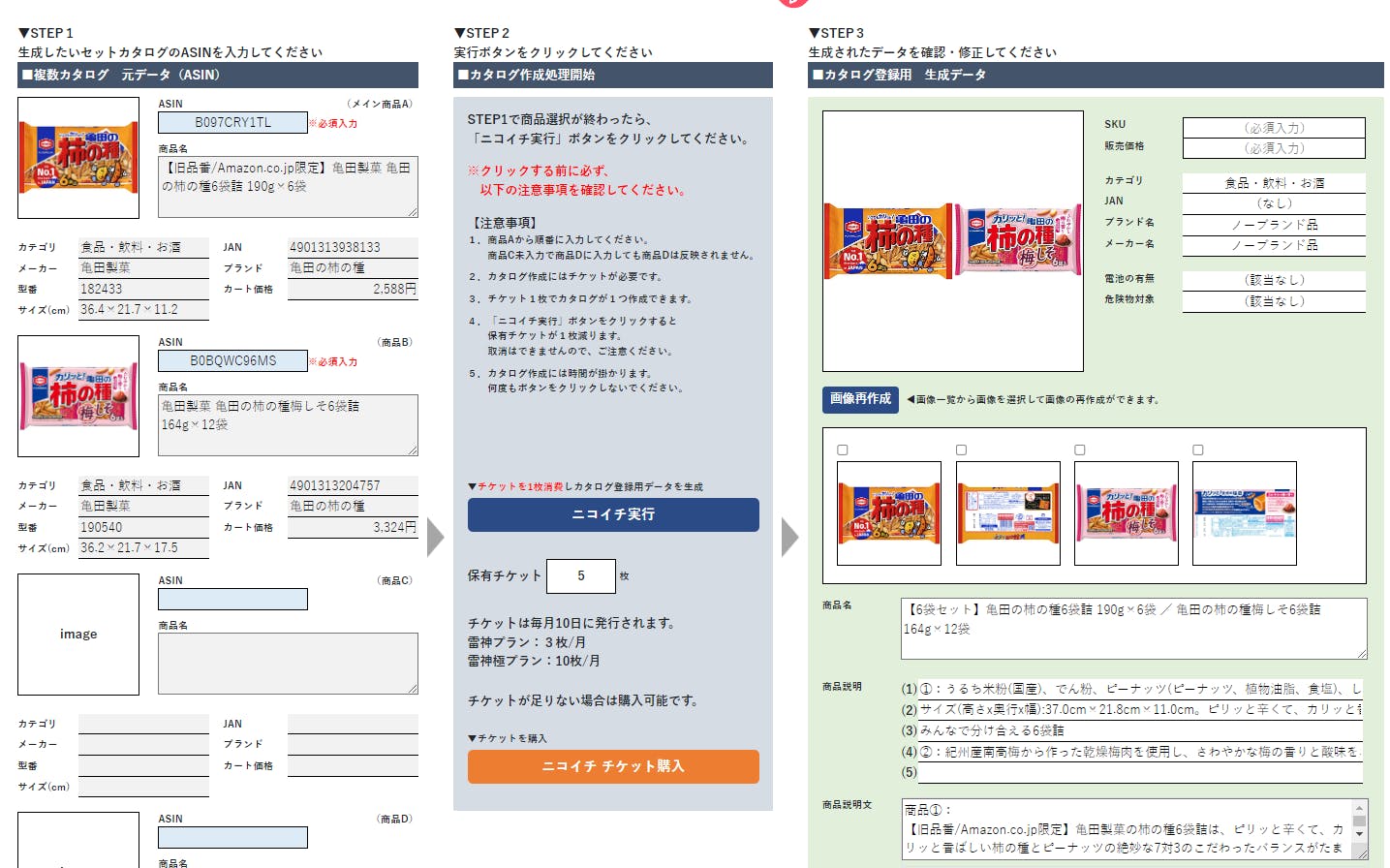Screen dimensions: 1390x868
Task: Select the product B pink ume-shiso image
Action: point(78,396)
